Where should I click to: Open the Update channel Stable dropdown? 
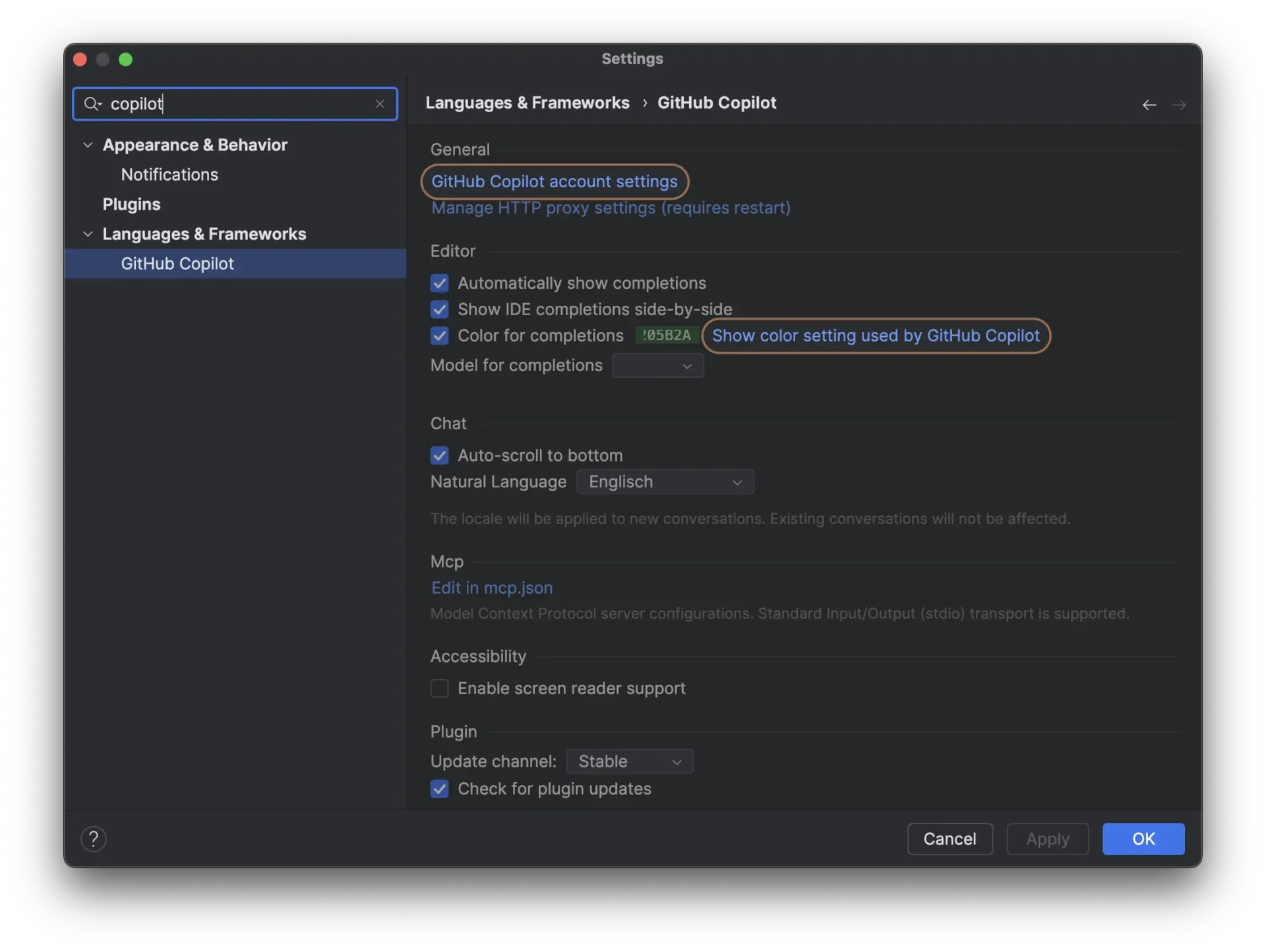(x=629, y=761)
